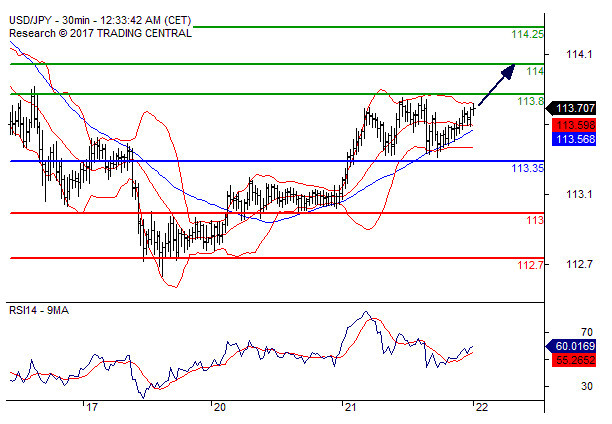Click the RSI 70 axis label
Viewport: 612px width, 424px height.
coord(587,333)
